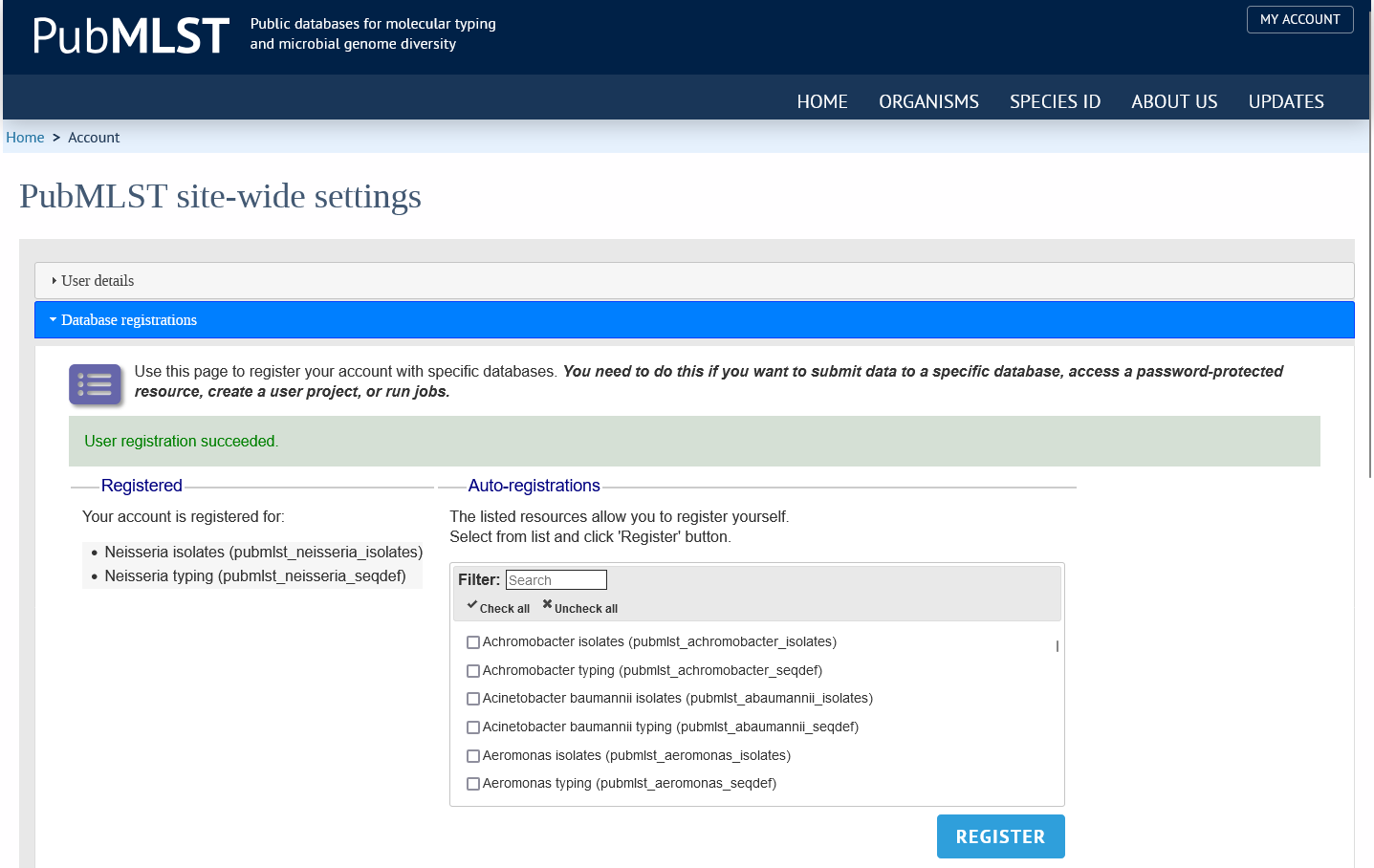The image size is (1374, 868).
Task: Click the 'Auto-registrations' heading
Action: (534, 486)
